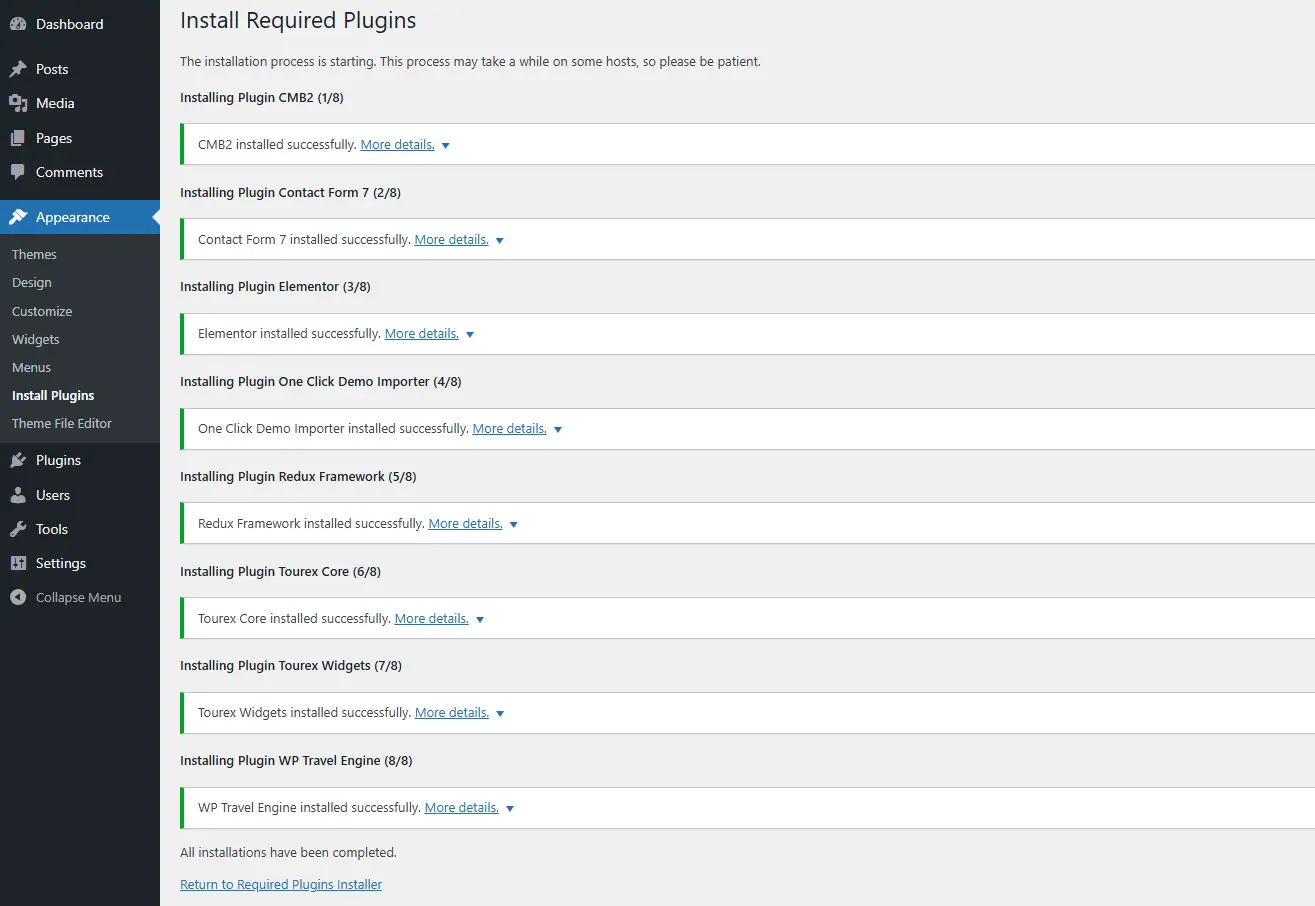1315x906 pixels.
Task: Open the Themes submenu item
Action: click(34, 254)
